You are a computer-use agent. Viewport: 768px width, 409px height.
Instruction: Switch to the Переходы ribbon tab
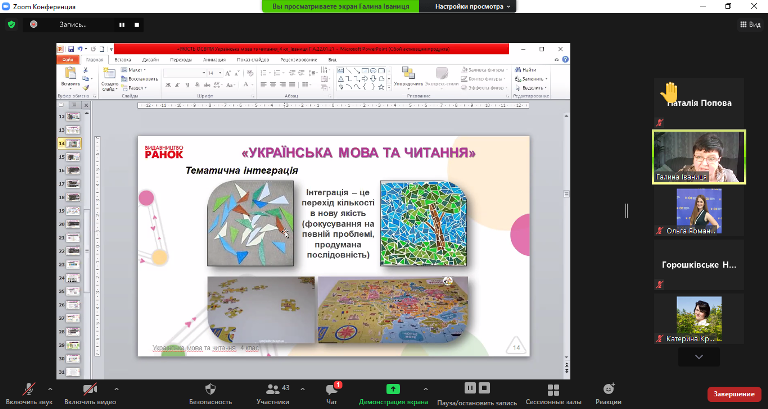coord(181,60)
